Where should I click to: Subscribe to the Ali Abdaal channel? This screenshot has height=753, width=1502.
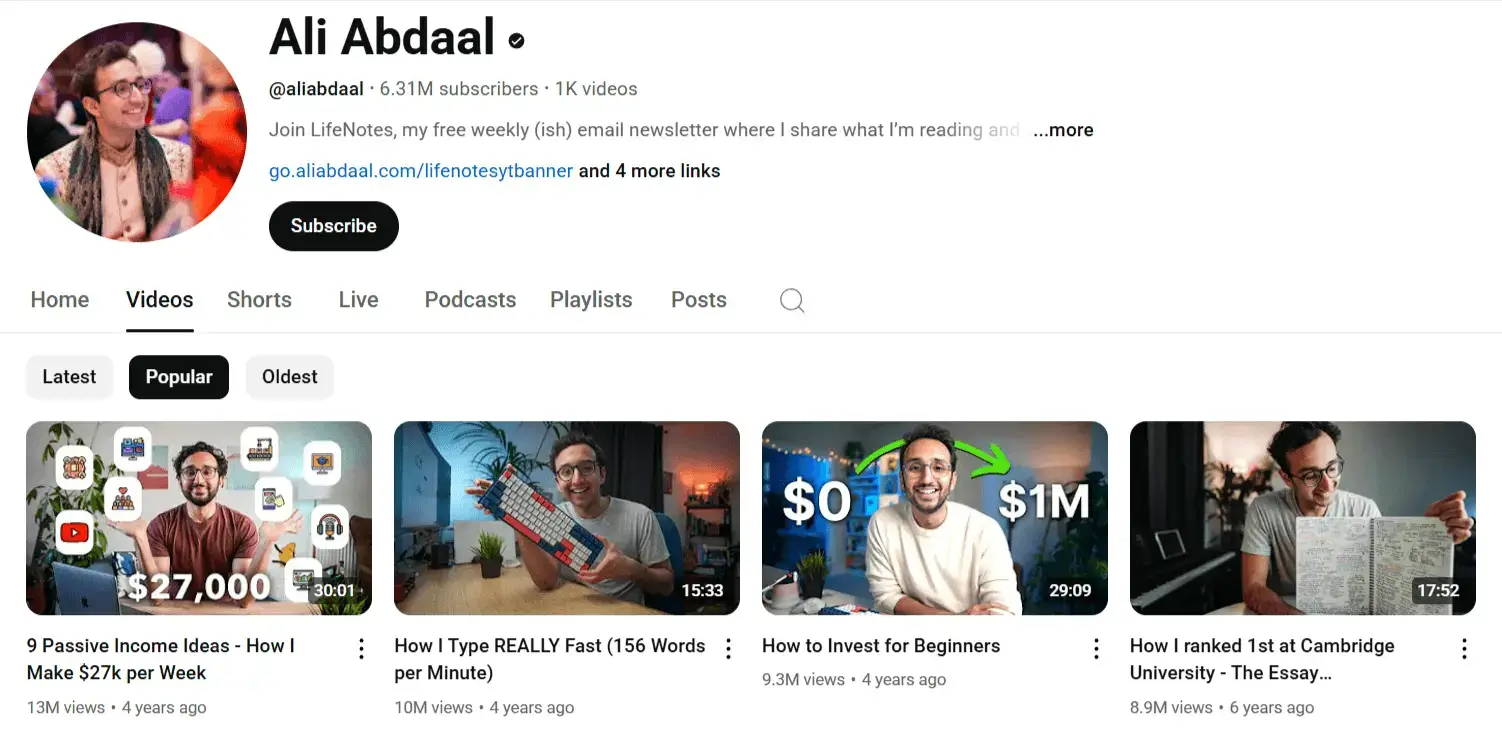(x=334, y=226)
